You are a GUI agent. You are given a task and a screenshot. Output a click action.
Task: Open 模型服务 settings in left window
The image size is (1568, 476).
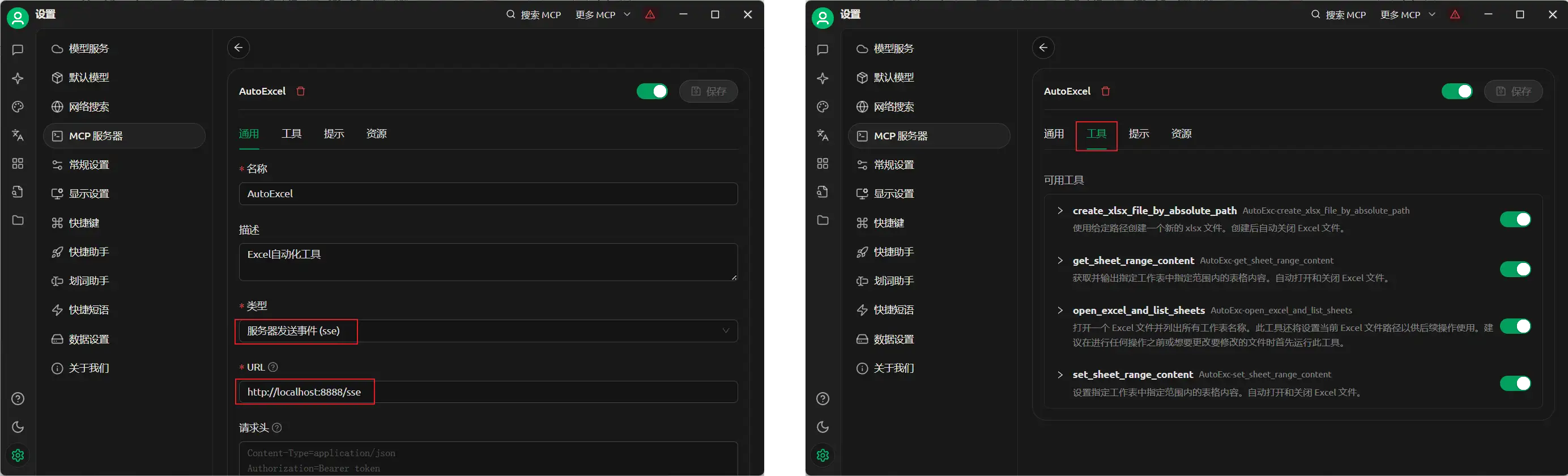point(124,49)
